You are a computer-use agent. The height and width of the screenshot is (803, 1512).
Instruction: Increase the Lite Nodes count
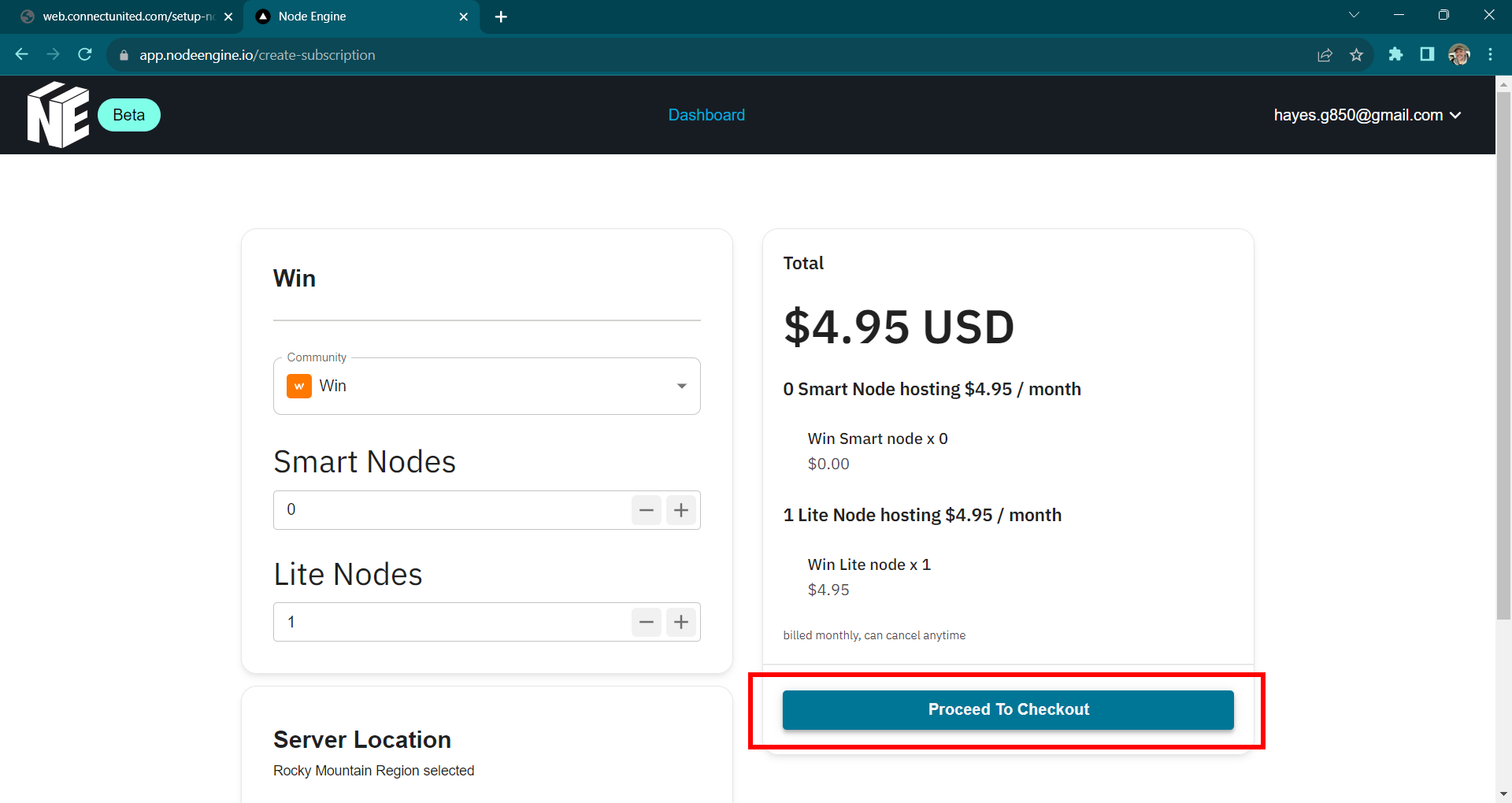point(681,622)
